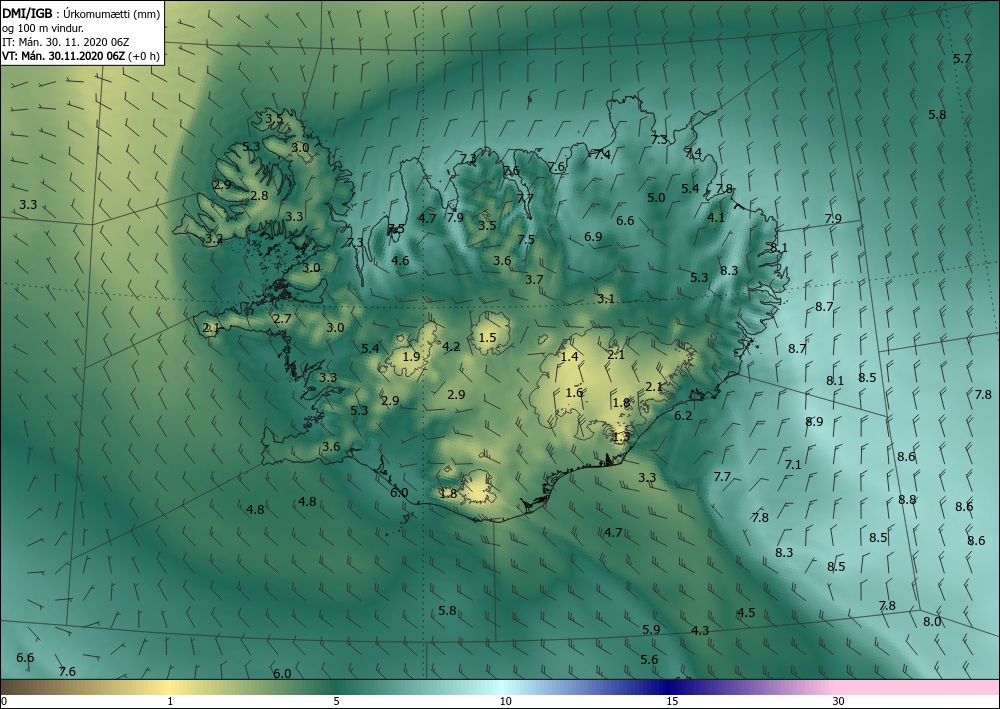Click the '30' label on the color scale
The image size is (1000, 709).
(839, 701)
